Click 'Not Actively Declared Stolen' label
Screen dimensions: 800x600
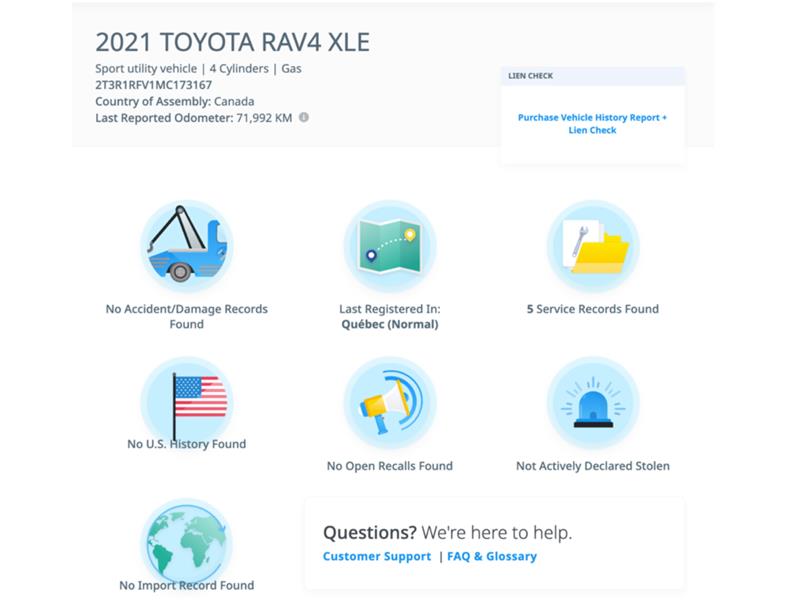593,466
